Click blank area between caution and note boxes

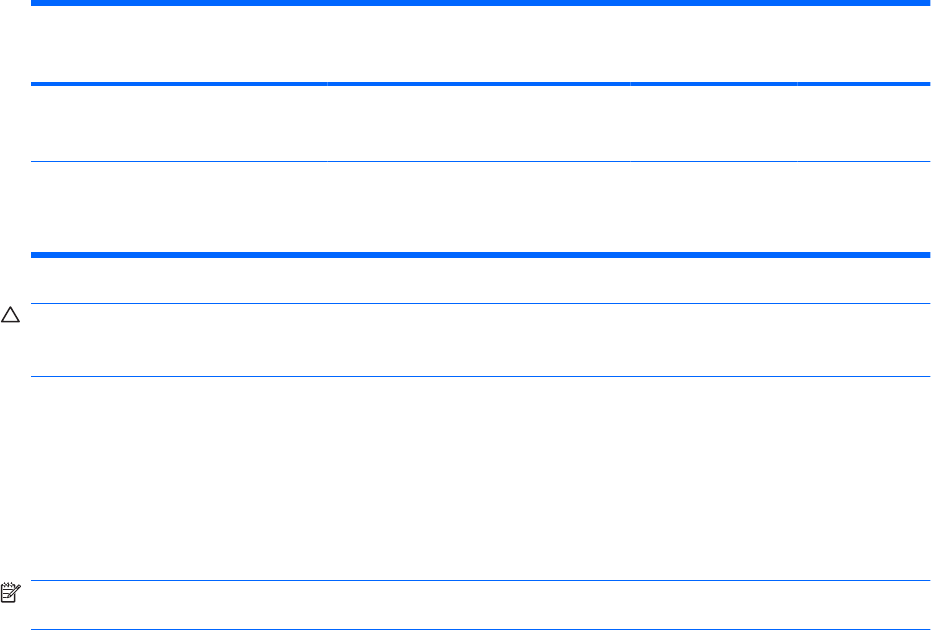480,478
